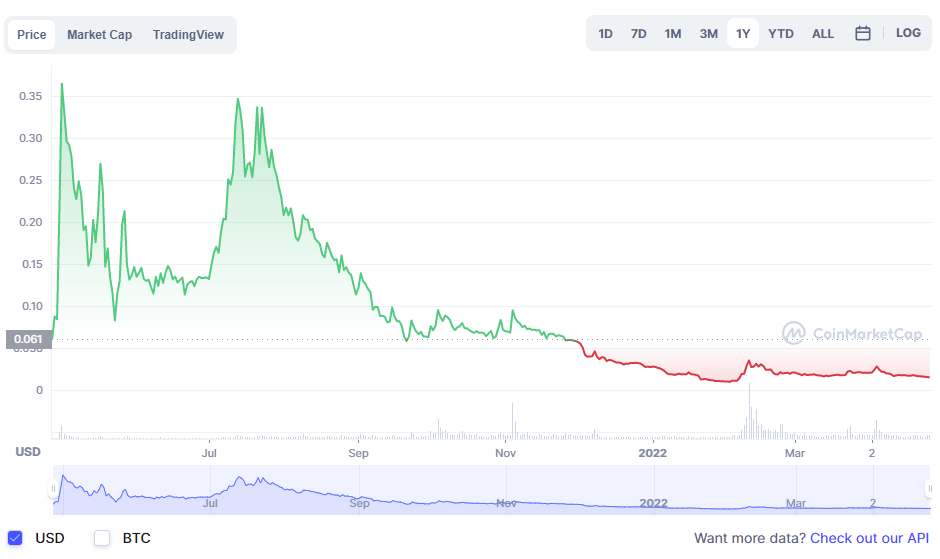This screenshot has height=559, width=940.
Task: Toggle LOG scale on the chart
Action: click(908, 33)
